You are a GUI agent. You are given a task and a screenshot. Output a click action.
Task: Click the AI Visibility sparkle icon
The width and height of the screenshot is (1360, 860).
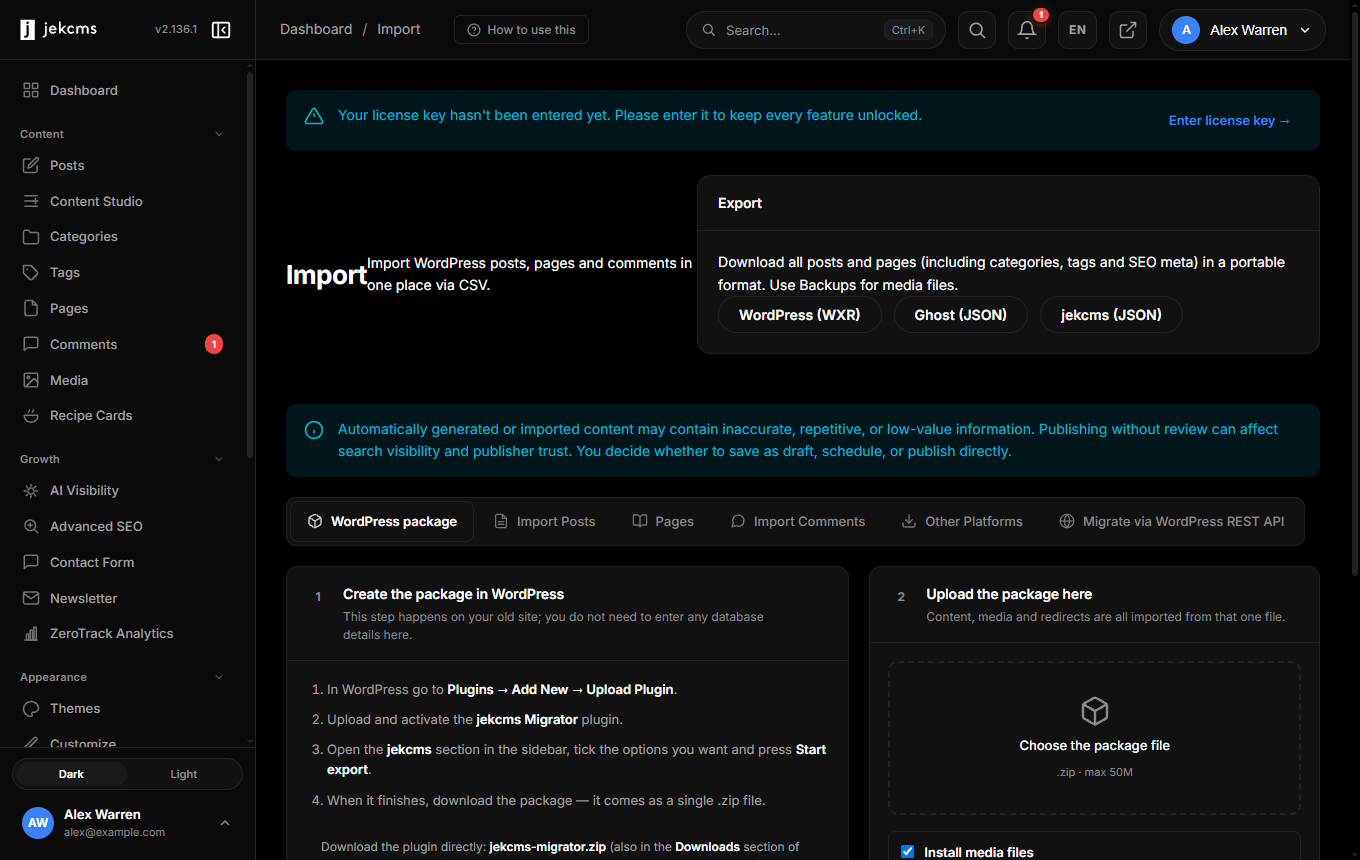[x=31, y=491]
